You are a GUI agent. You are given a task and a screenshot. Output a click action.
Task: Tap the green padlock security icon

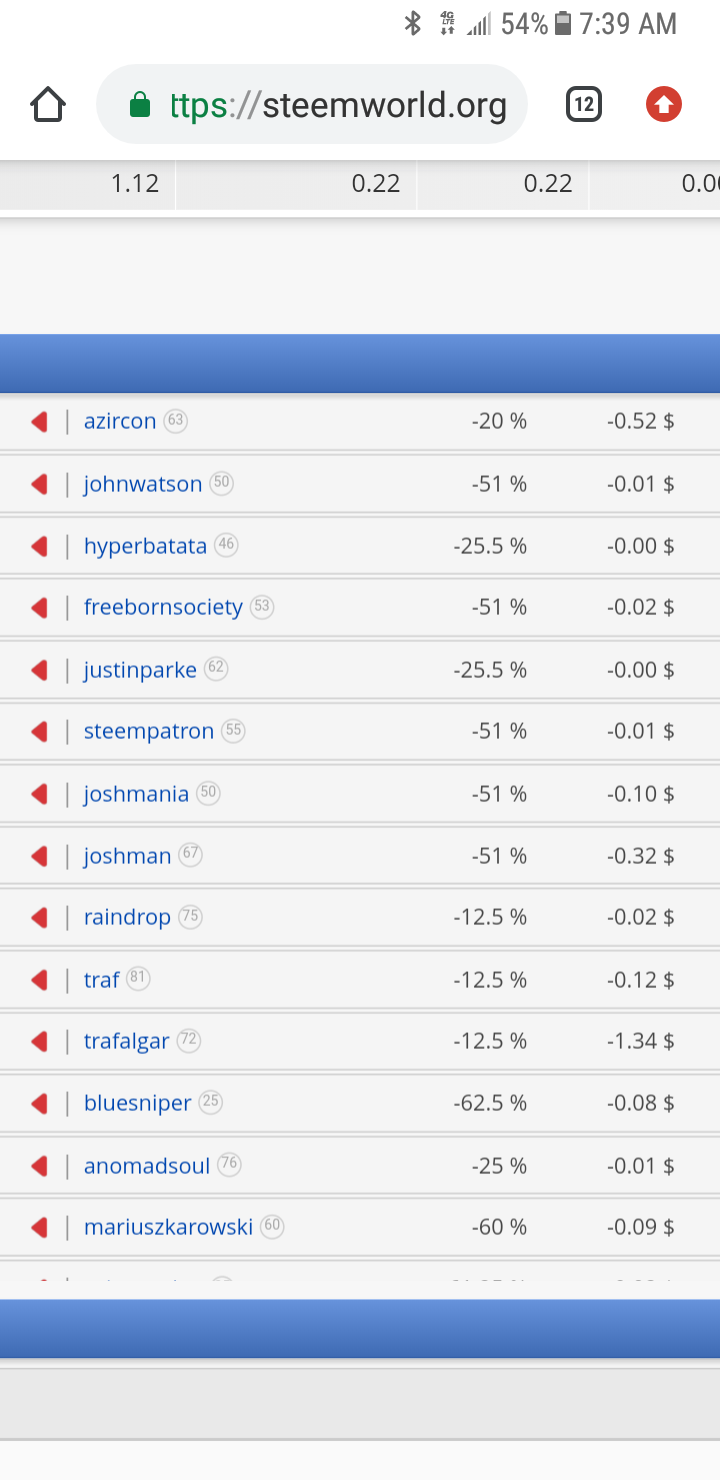140,105
